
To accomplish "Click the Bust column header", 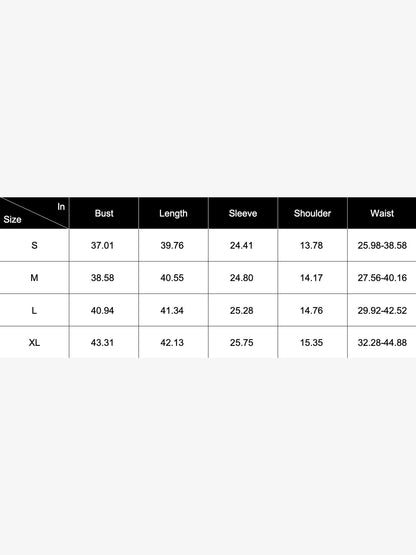I will (x=104, y=213).
